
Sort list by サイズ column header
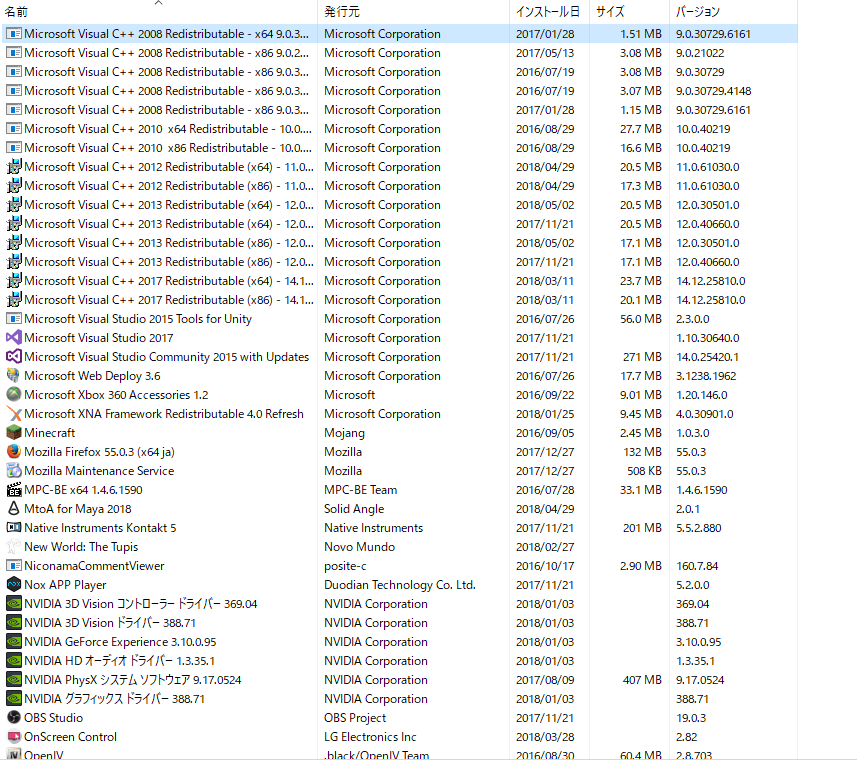pos(629,11)
